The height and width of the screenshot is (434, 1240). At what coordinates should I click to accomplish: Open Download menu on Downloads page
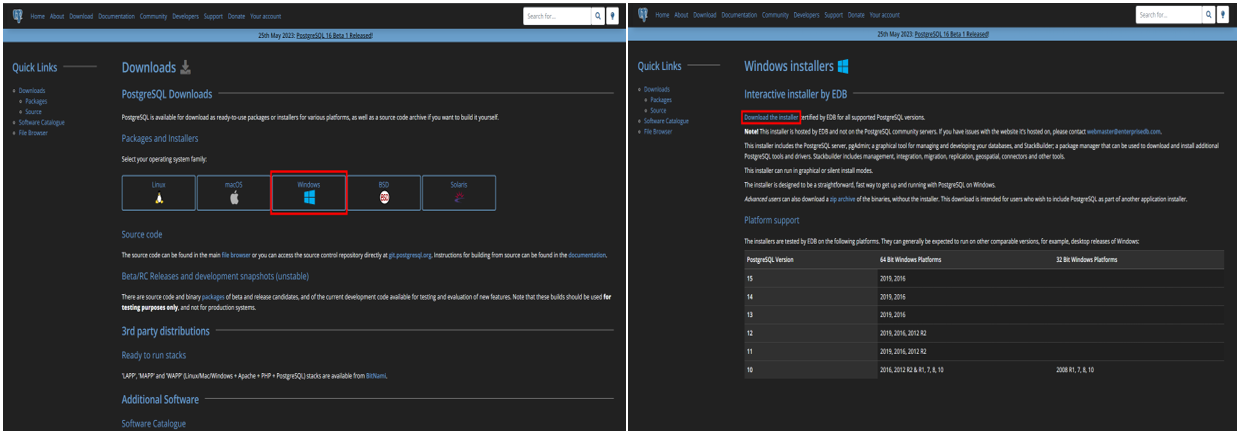[82, 16]
